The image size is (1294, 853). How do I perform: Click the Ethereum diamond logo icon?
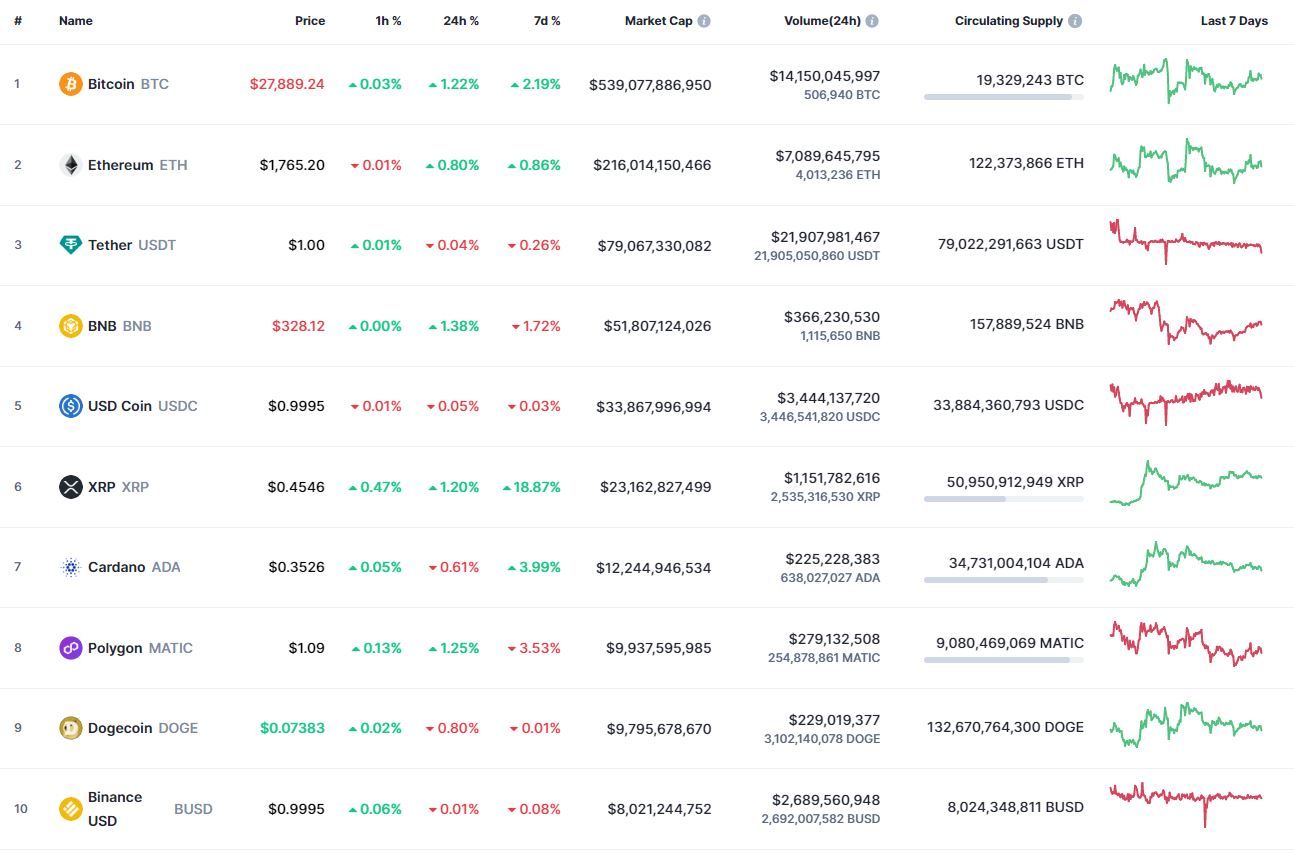point(70,165)
